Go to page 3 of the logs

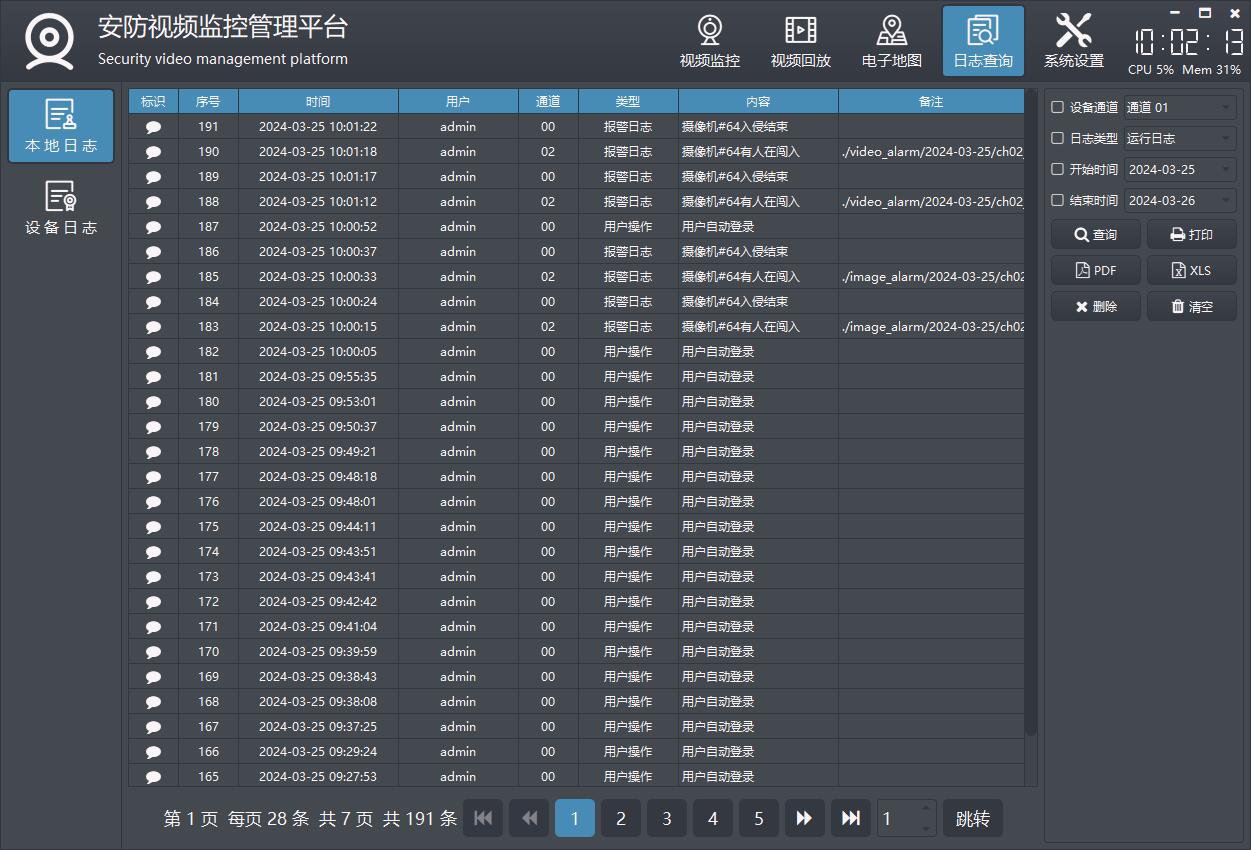[x=666, y=818]
